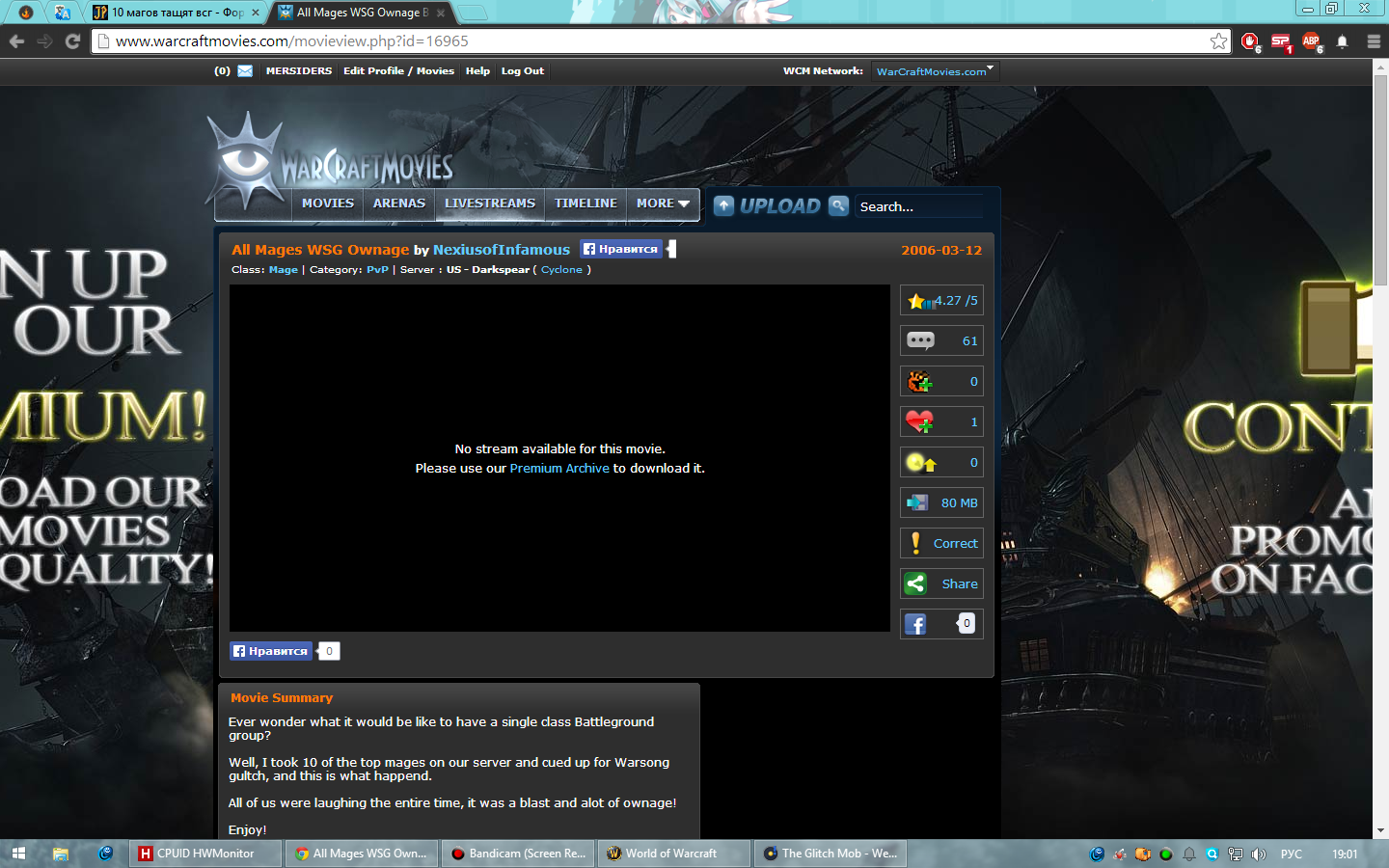Open a new browser tab
The width and height of the screenshot is (1389, 868).
tap(472, 13)
